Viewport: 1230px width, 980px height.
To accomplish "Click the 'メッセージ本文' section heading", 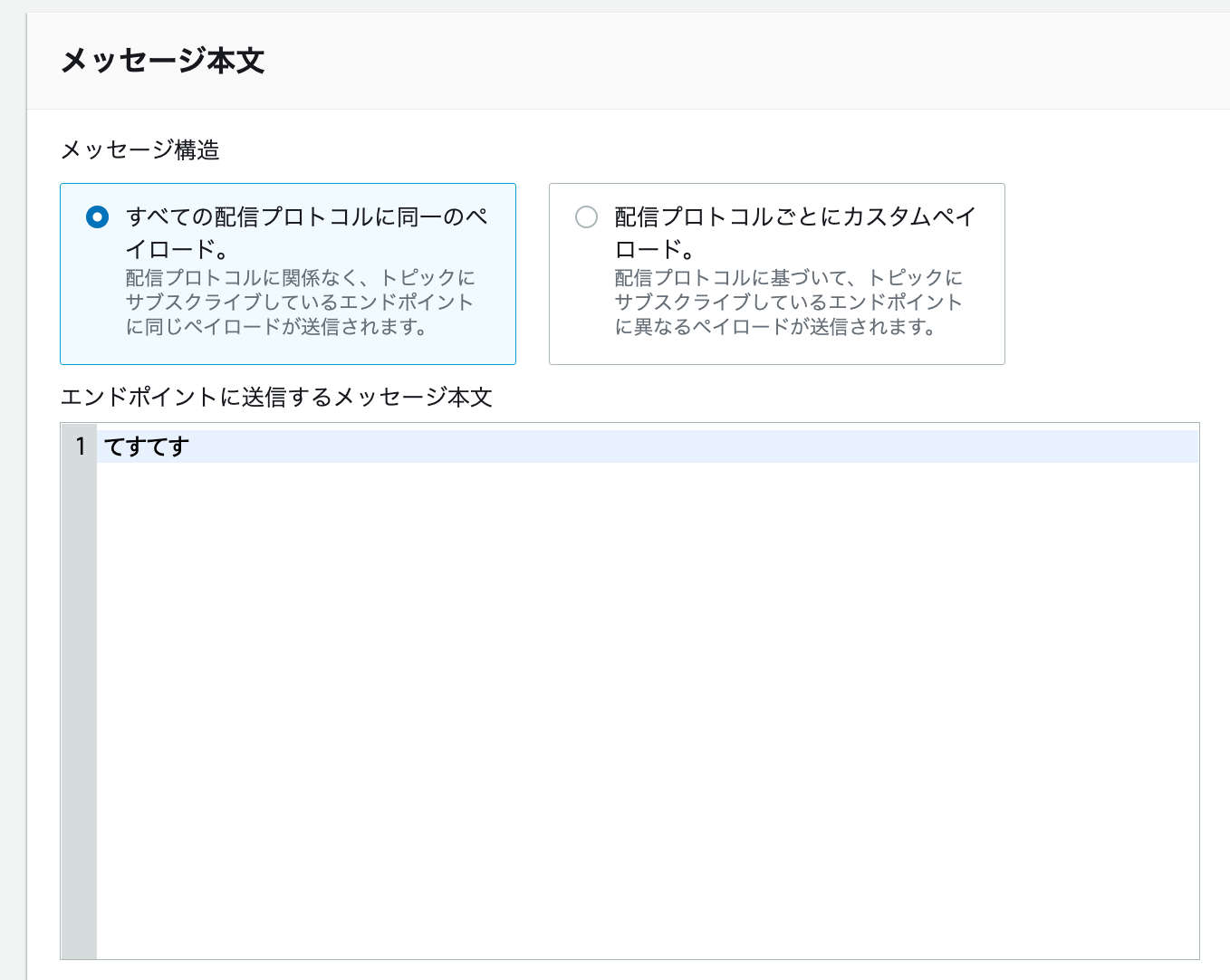I will (x=163, y=61).
